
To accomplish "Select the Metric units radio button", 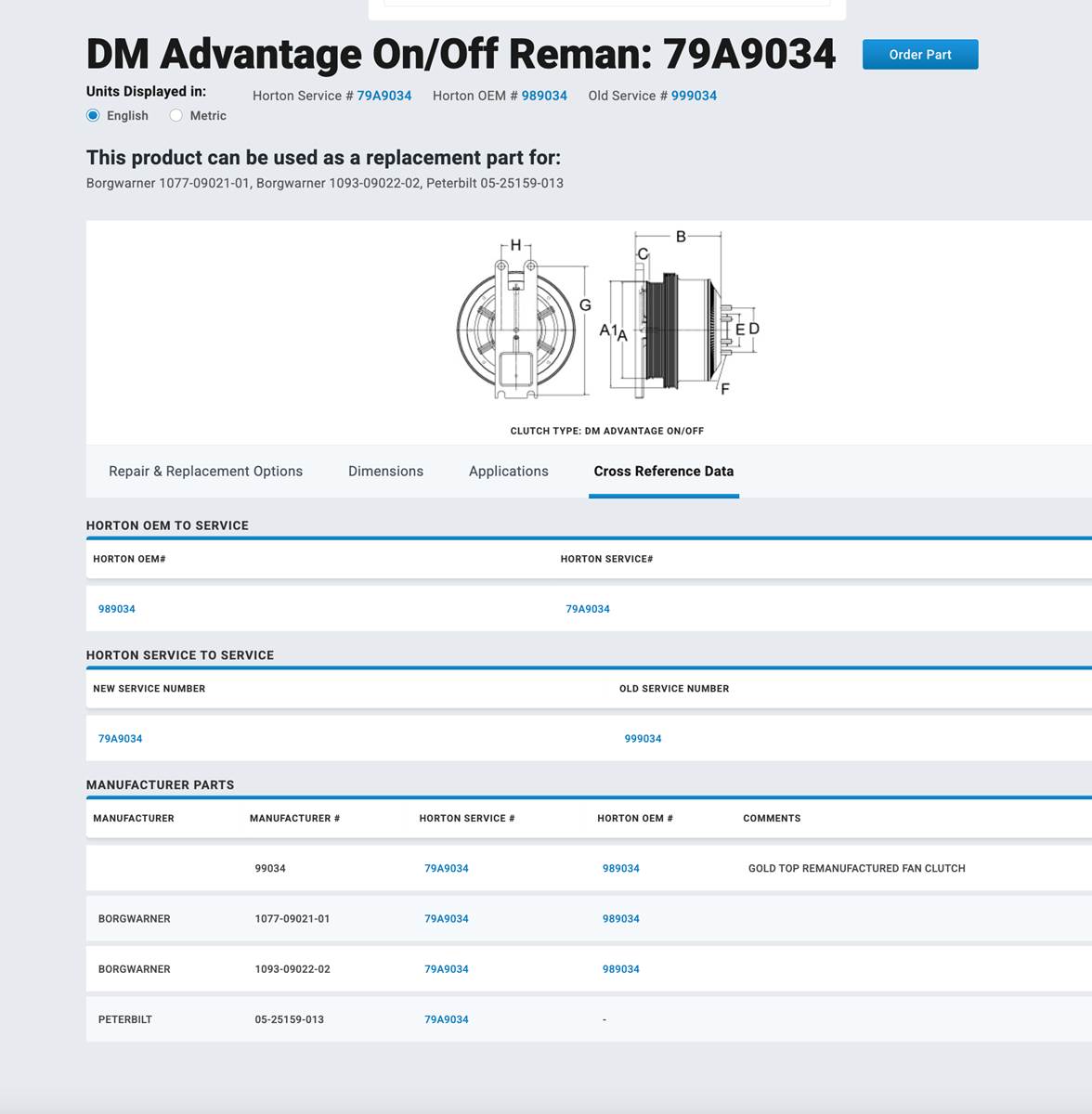I will [176, 116].
